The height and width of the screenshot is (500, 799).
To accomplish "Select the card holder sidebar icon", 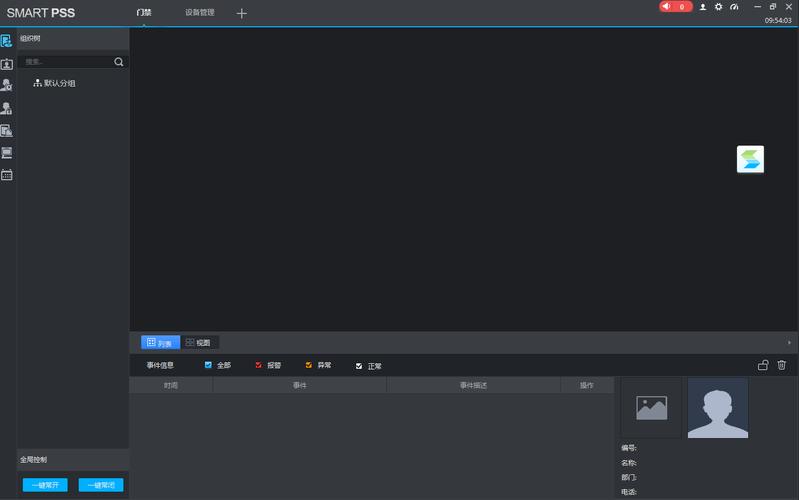I will (x=7, y=64).
